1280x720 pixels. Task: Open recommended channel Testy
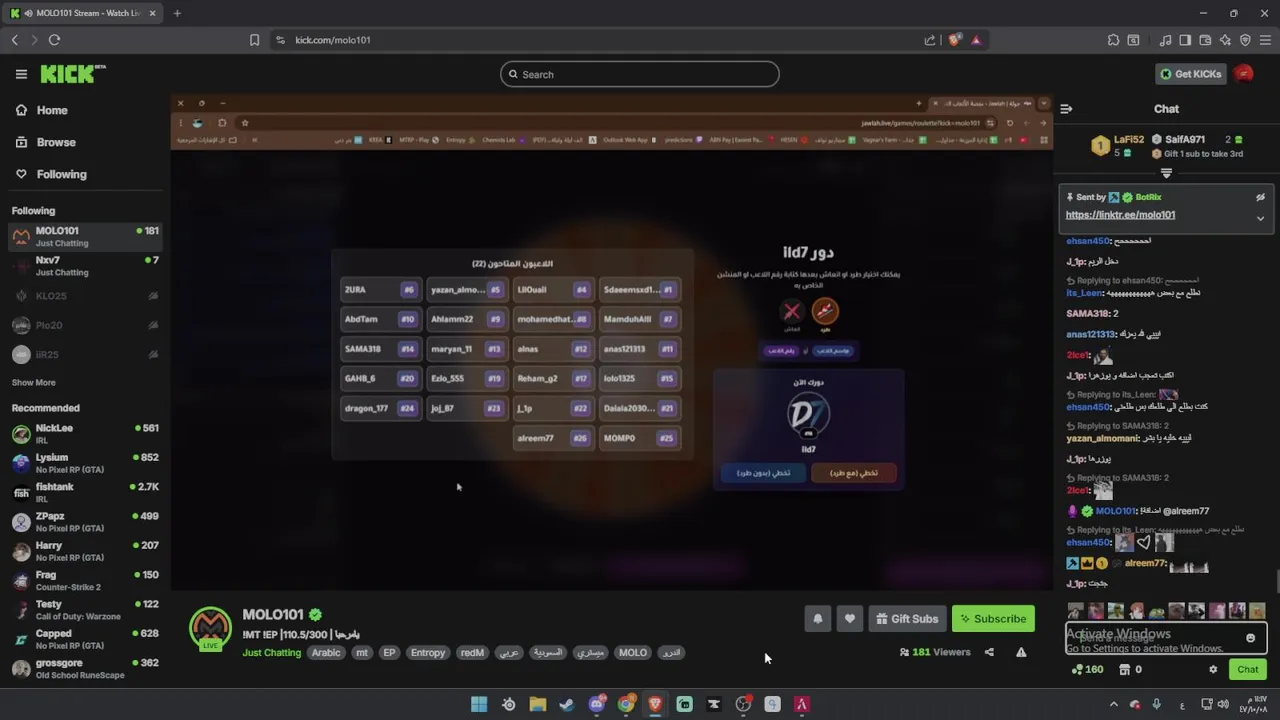[85, 610]
